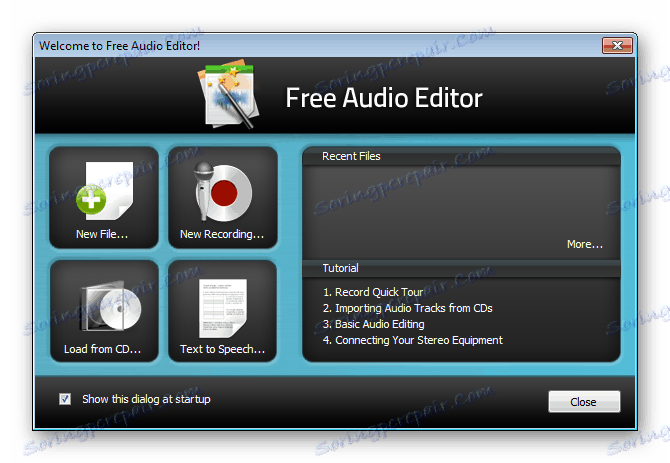This screenshot has height=463, width=670.
Task: Close the welcome dialog with red X
Action: coord(617,45)
